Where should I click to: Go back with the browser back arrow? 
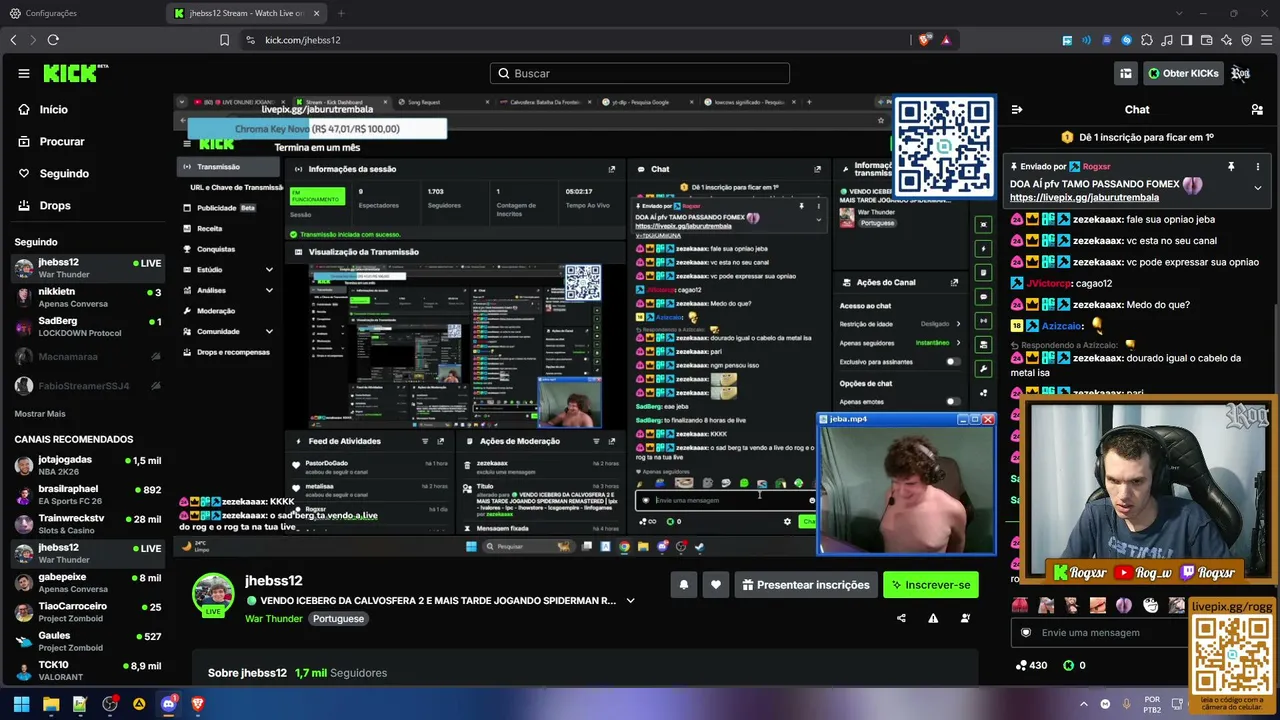(13, 40)
